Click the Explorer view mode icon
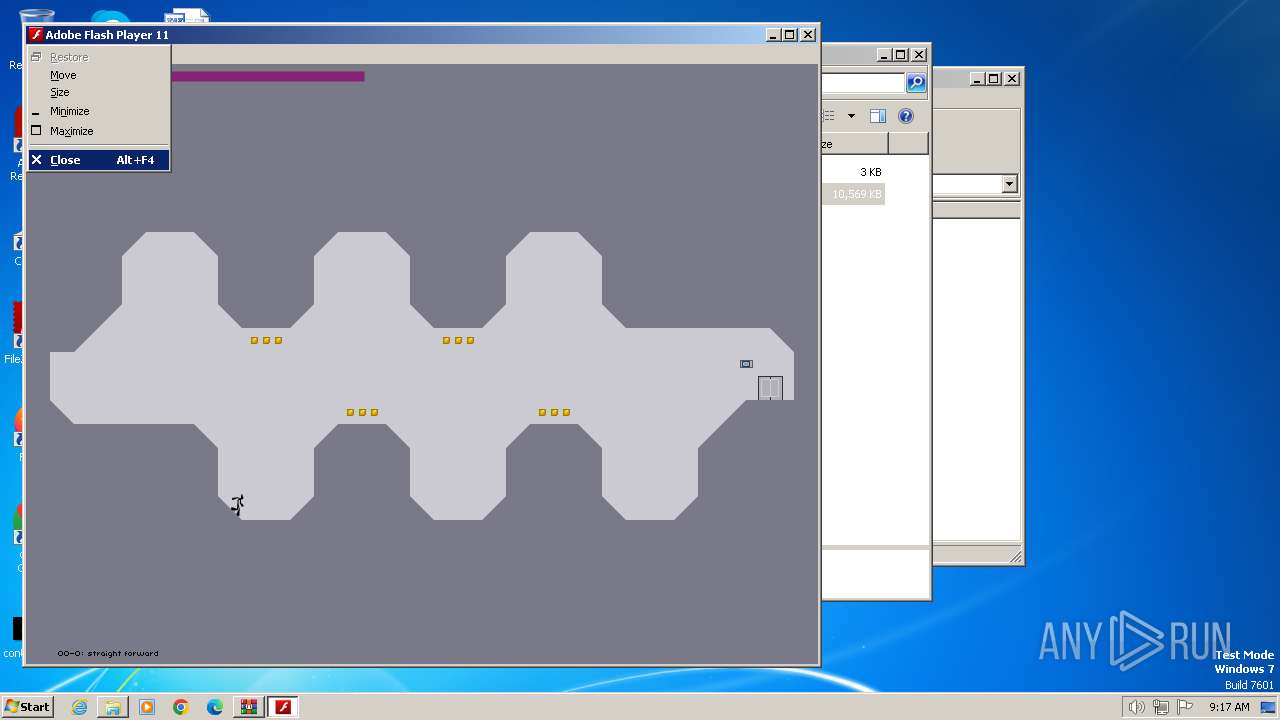Screen dimensions: 1280x720 point(828,116)
